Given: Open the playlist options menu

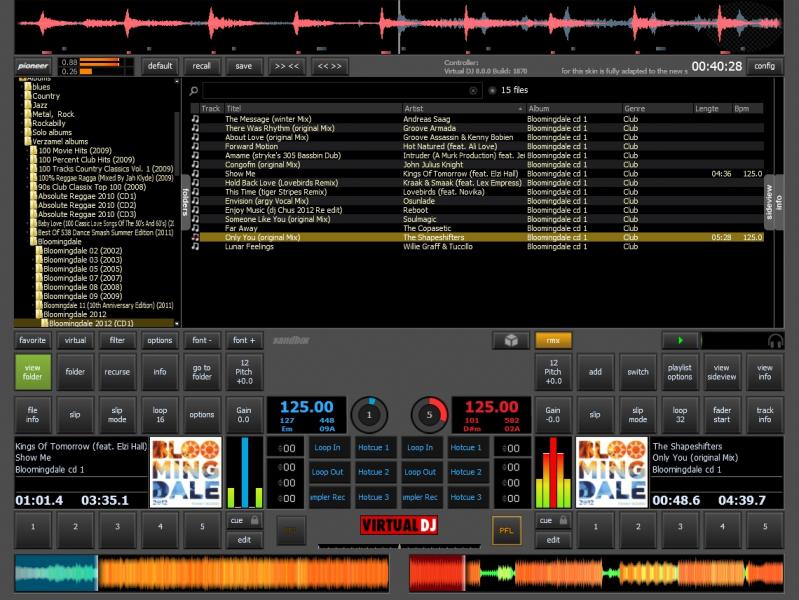Looking at the screenshot, I should click(680, 372).
